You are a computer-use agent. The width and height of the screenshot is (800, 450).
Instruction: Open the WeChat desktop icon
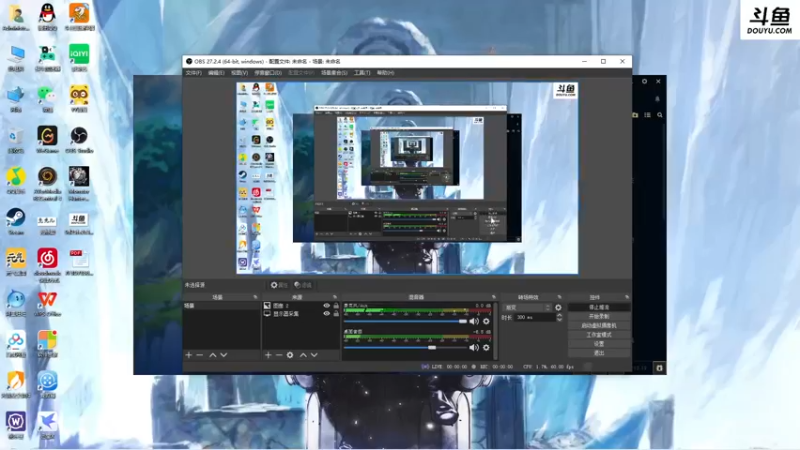47,98
